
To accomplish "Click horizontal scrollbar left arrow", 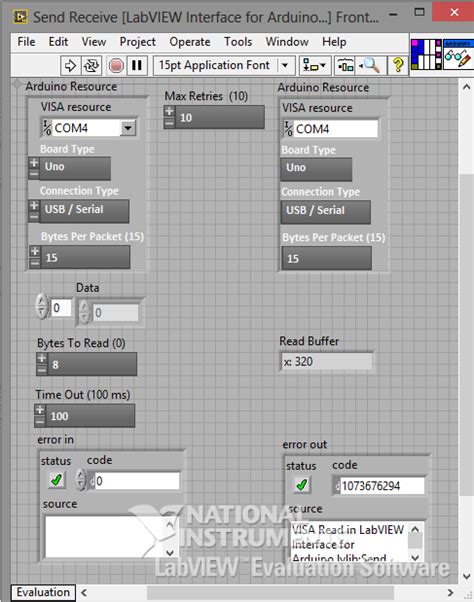I will [84, 593].
